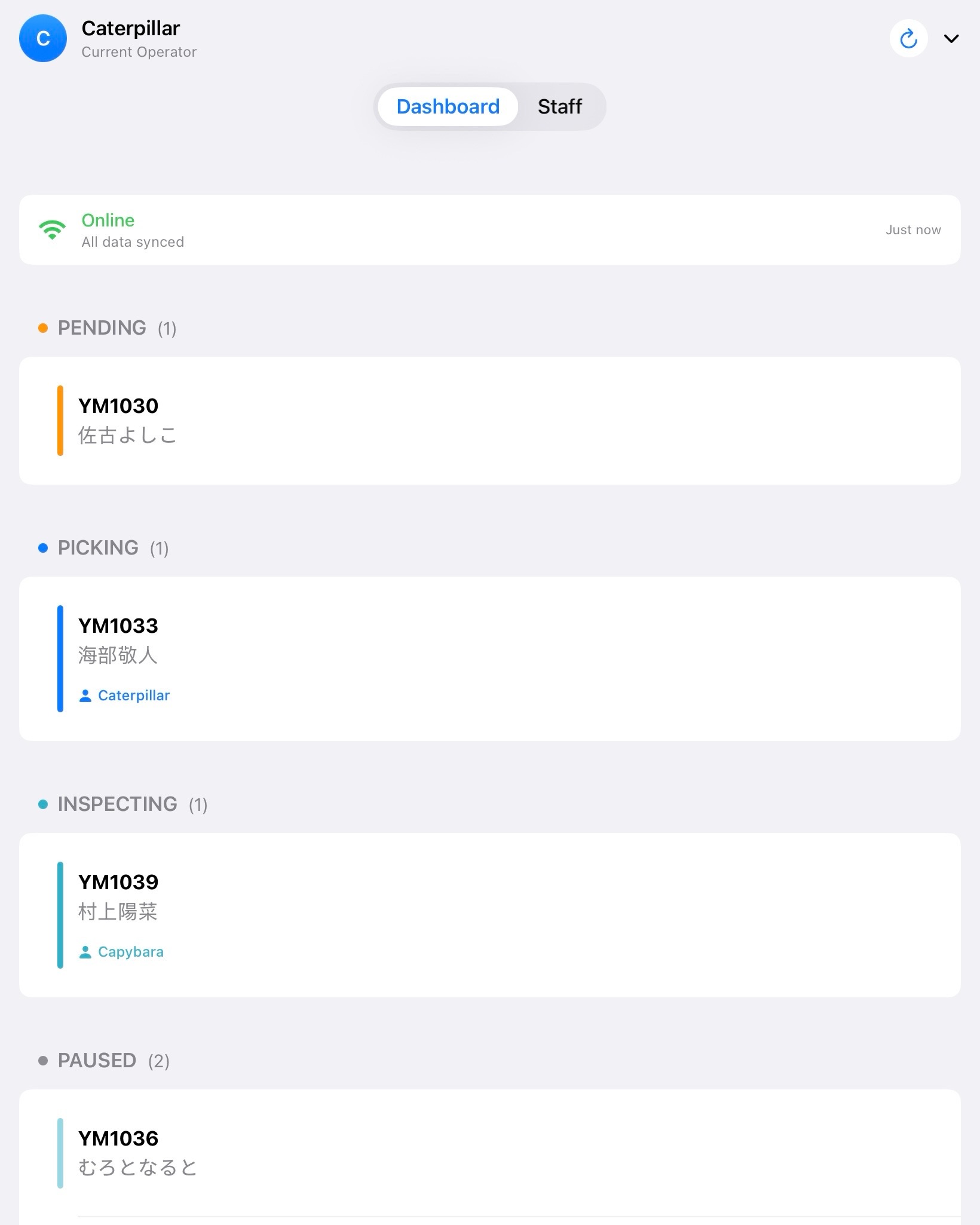The height and width of the screenshot is (1225, 980).
Task: Click the Capybara assignee link on YM1039
Action: point(131,952)
